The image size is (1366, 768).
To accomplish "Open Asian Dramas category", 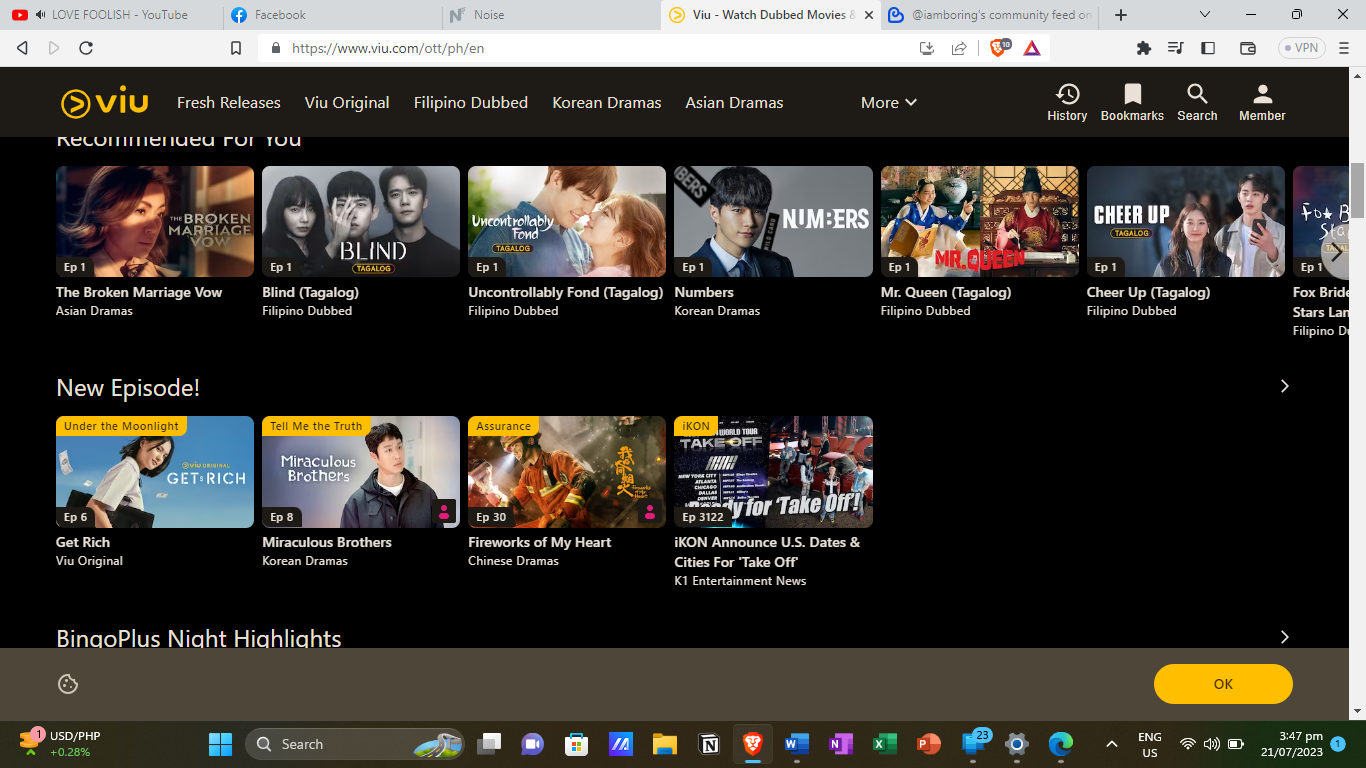I will [734, 103].
